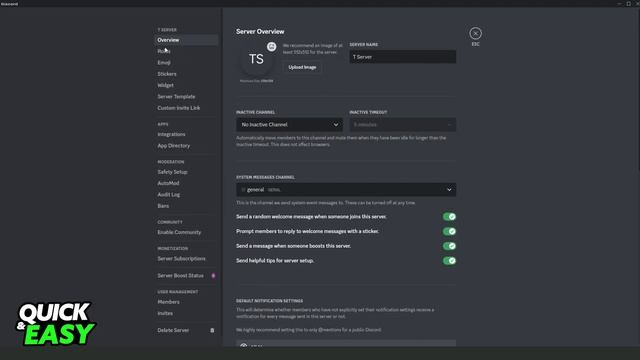Click the Server Name input field
The height and width of the screenshot is (360, 640).
coord(402,57)
